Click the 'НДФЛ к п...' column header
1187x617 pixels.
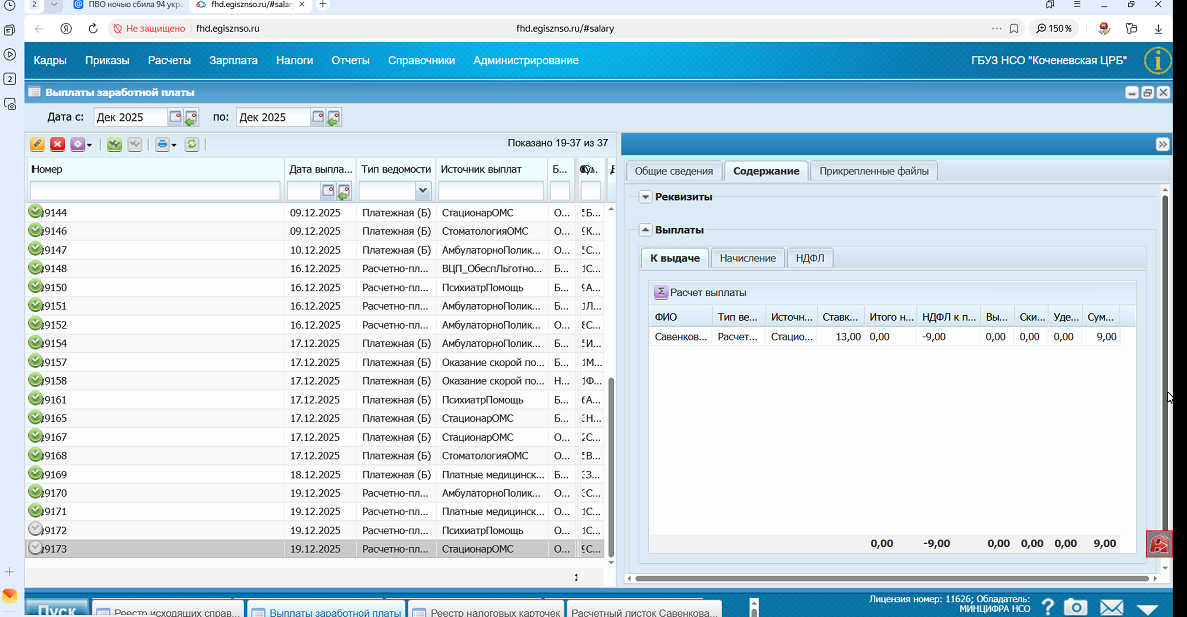tap(949, 317)
